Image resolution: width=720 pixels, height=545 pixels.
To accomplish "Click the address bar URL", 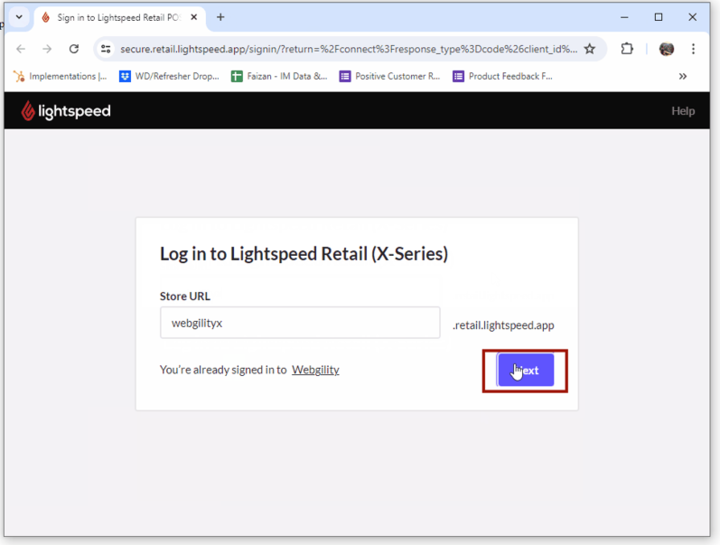I will tap(349, 49).
